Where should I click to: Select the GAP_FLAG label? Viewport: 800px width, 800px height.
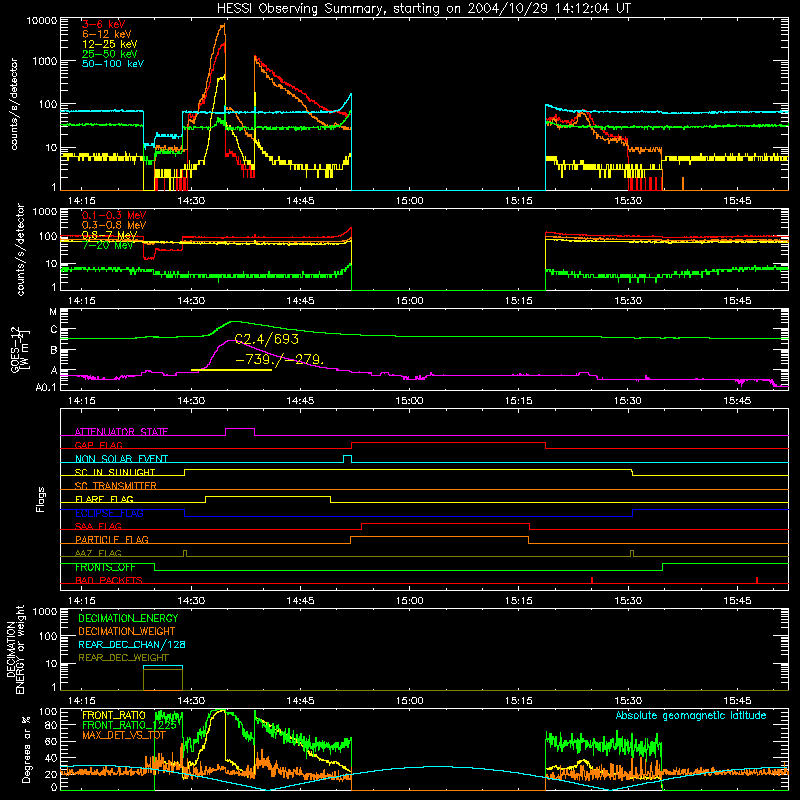(x=98, y=445)
